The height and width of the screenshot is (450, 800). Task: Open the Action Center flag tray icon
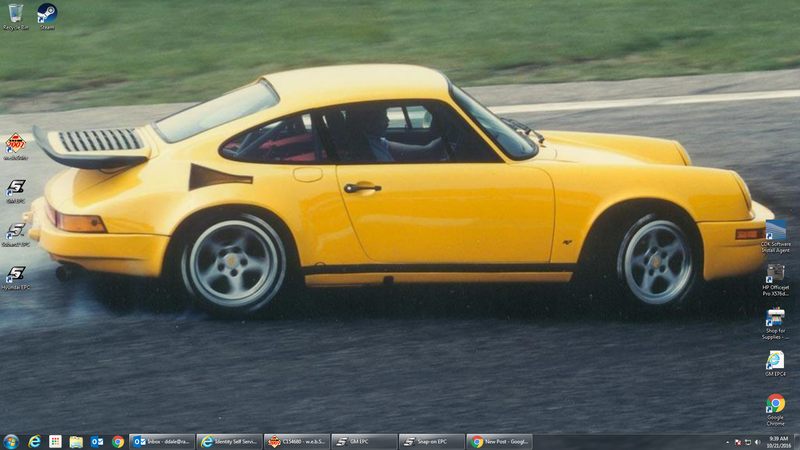(738, 442)
